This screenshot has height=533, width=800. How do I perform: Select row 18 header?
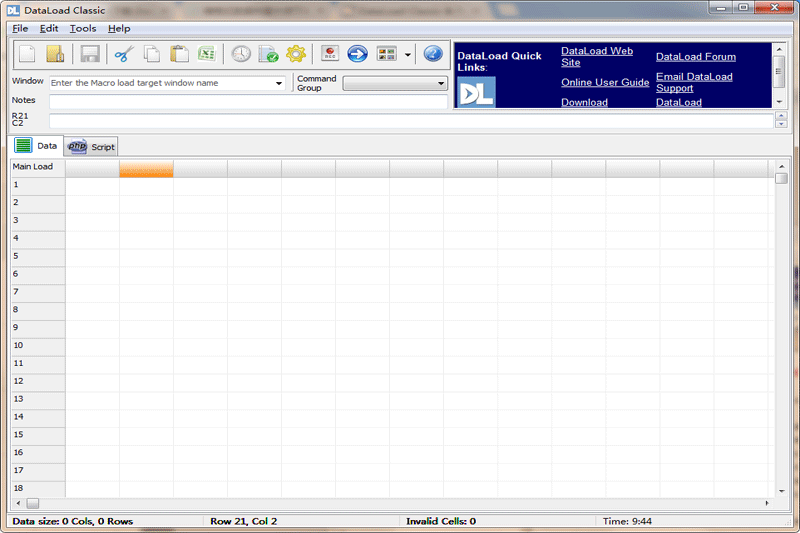pos(38,489)
